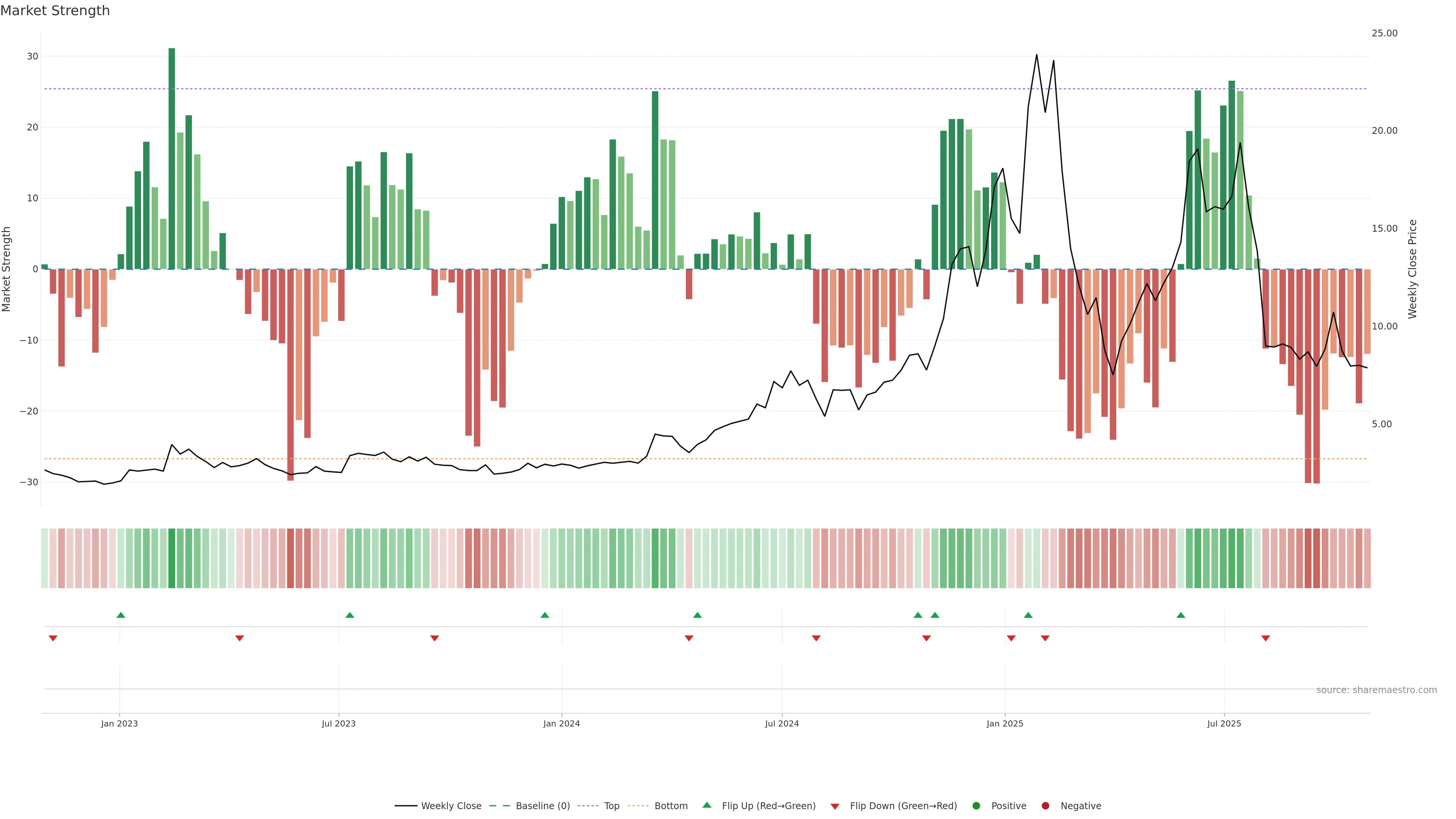Click the black Weekly Close line legend icon
The width and height of the screenshot is (1456, 819).
point(405,805)
